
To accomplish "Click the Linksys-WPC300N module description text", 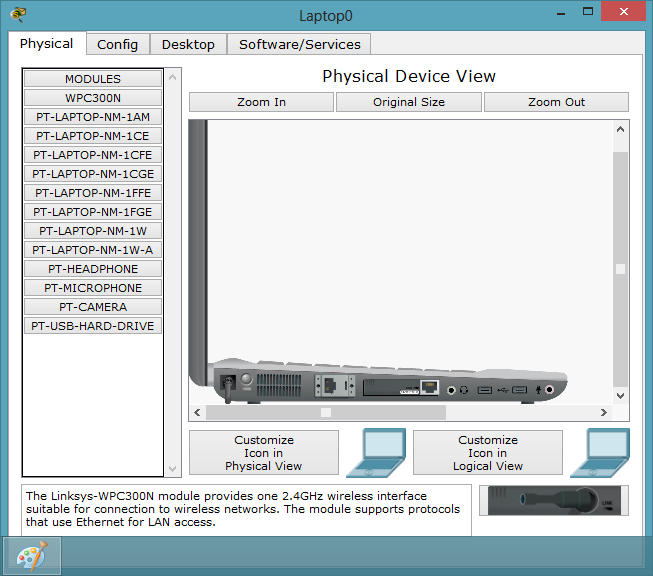I will coord(243,509).
